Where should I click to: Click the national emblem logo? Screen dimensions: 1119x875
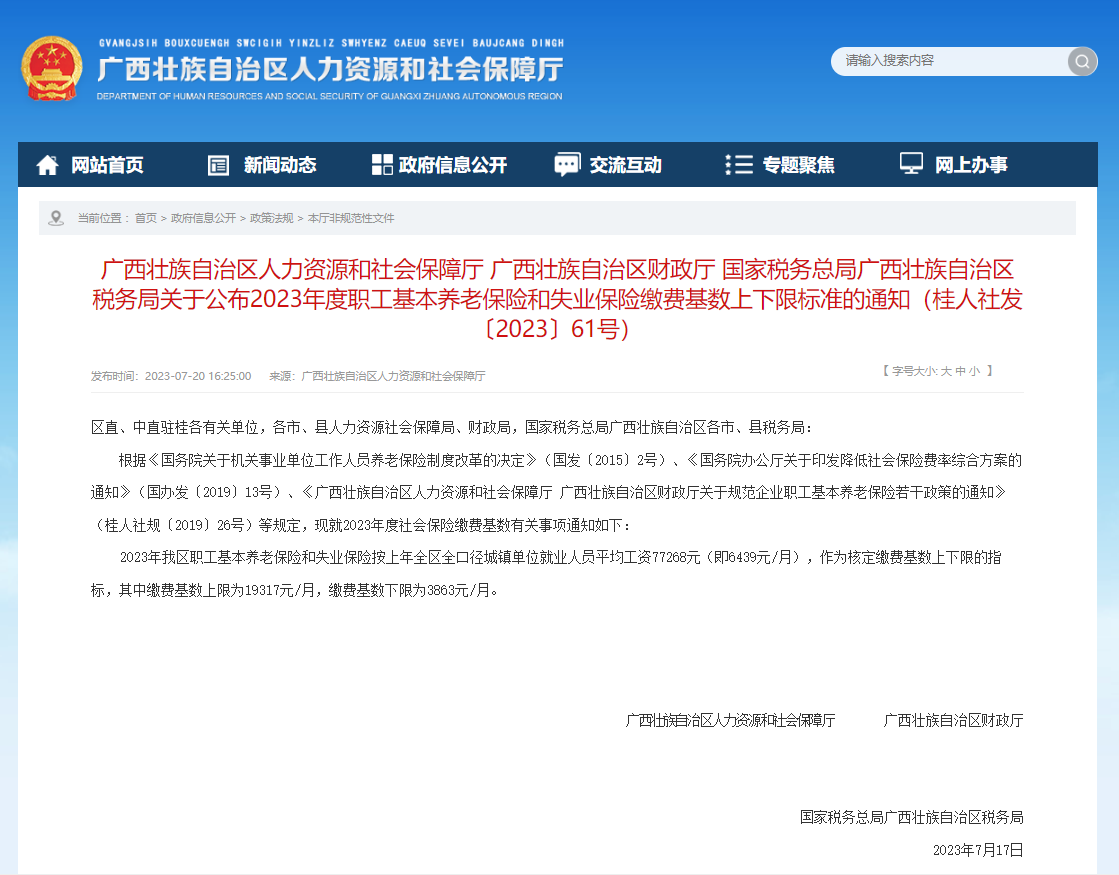point(52,68)
